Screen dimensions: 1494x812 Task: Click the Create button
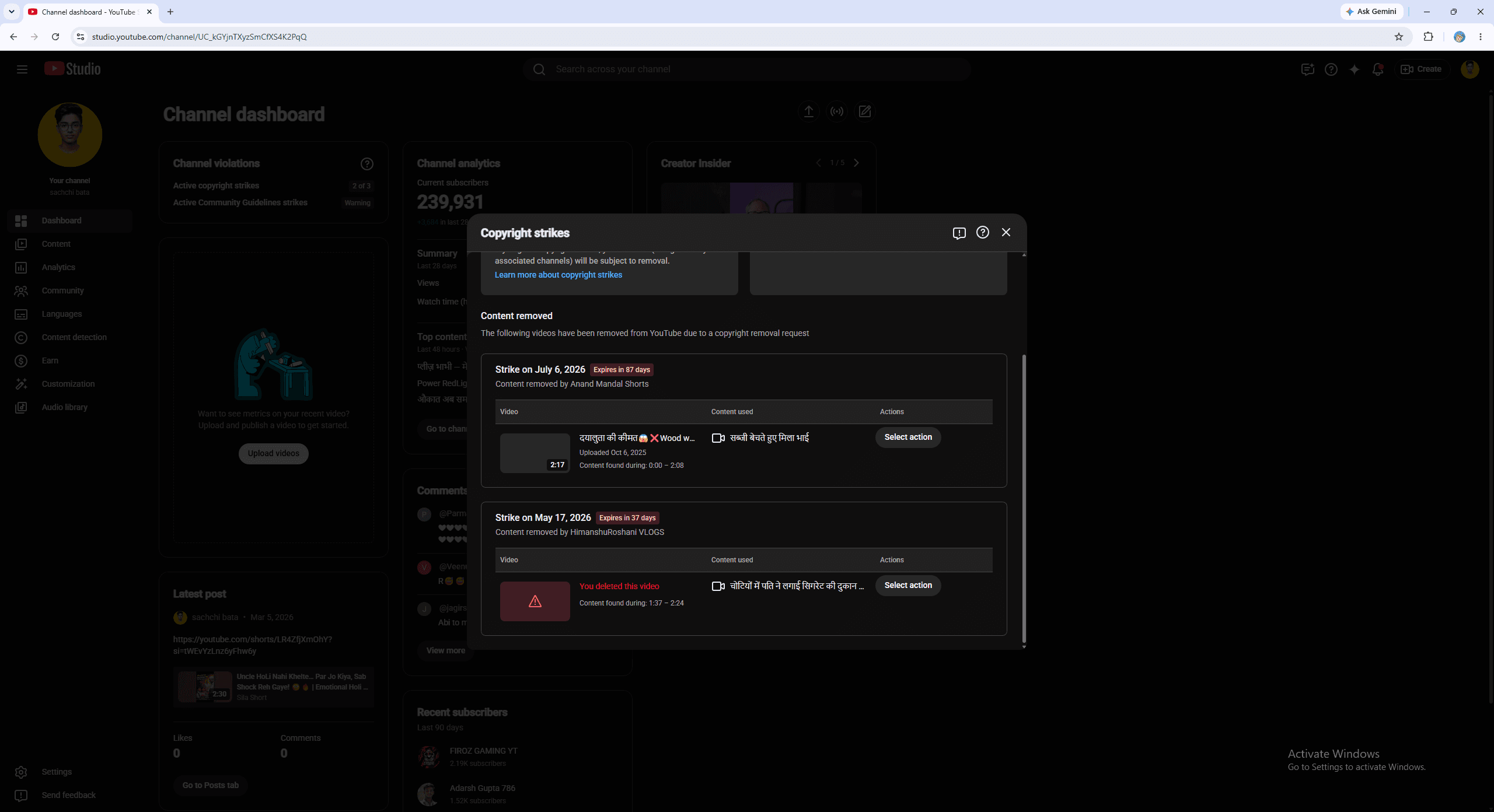pos(1422,69)
